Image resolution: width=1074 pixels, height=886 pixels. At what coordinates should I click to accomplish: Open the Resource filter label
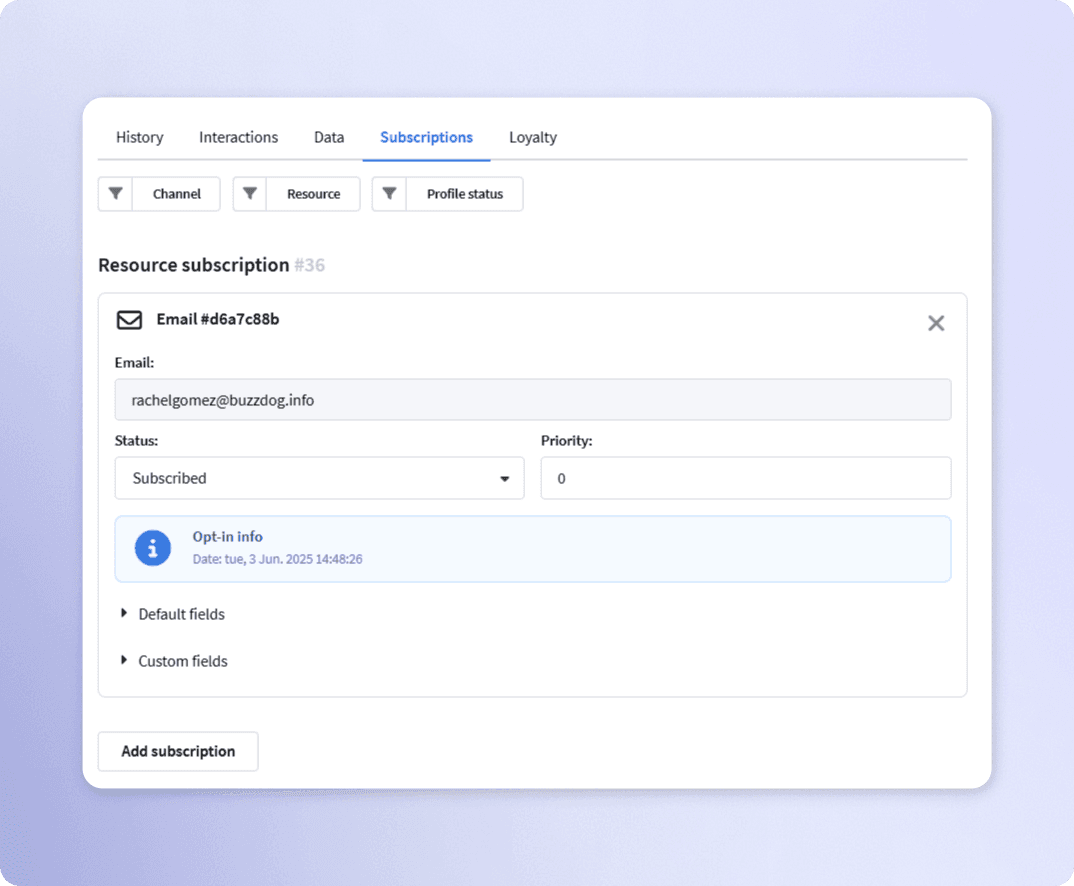(x=314, y=194)
